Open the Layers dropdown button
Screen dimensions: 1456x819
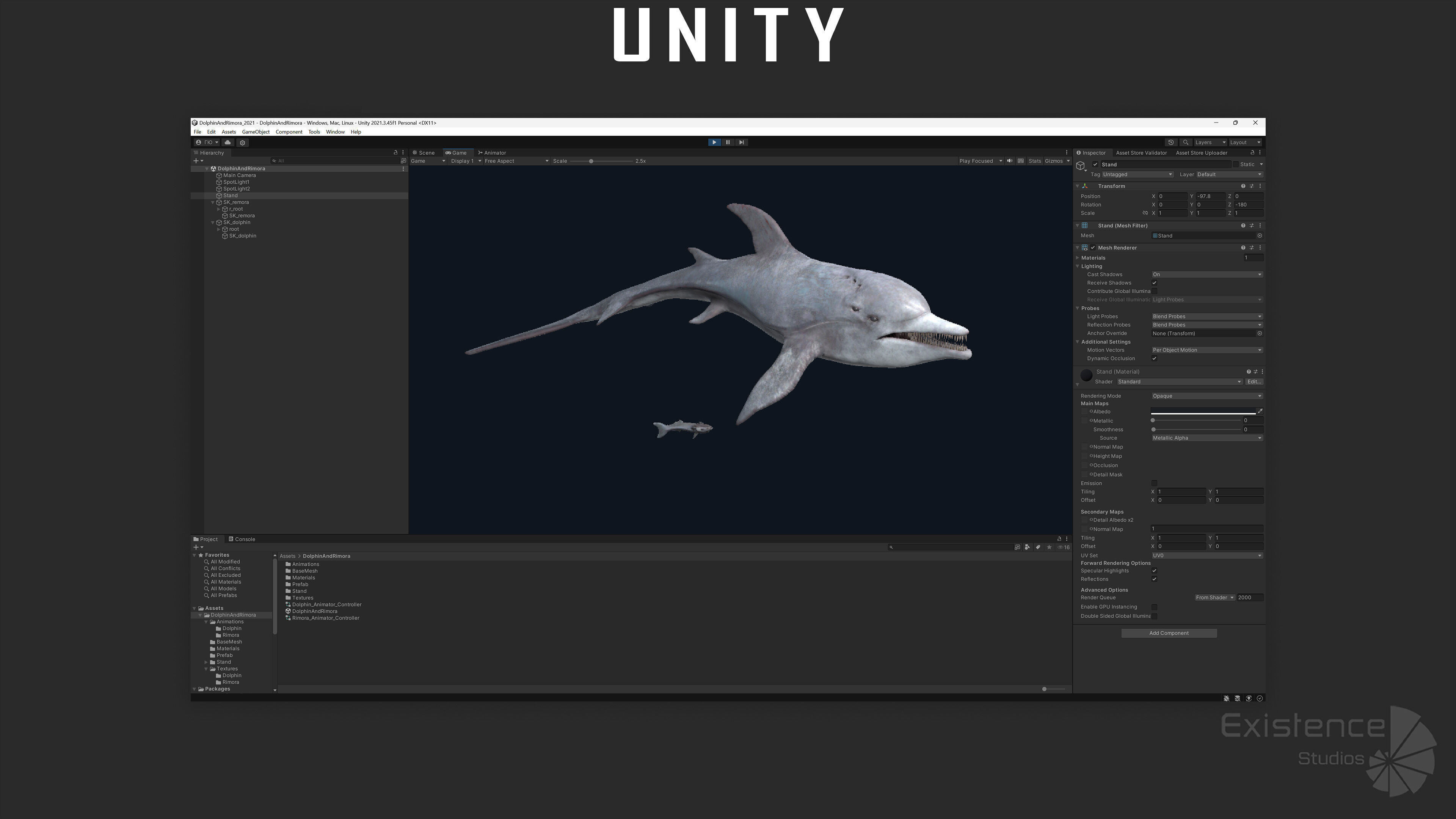(1210, 143)
